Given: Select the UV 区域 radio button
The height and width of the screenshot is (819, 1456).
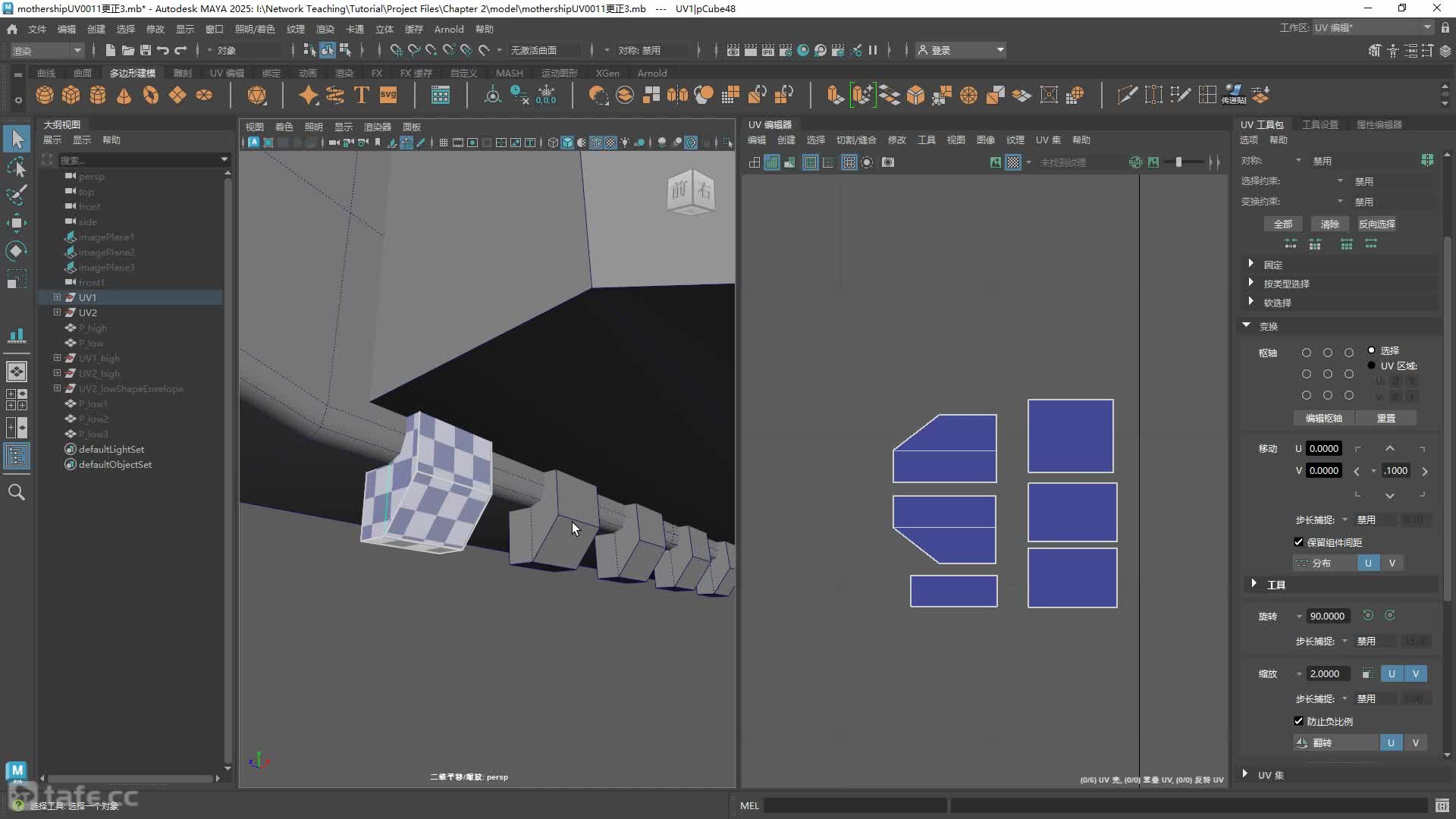Looking at the screenshot, I should tap(1371, 366).
